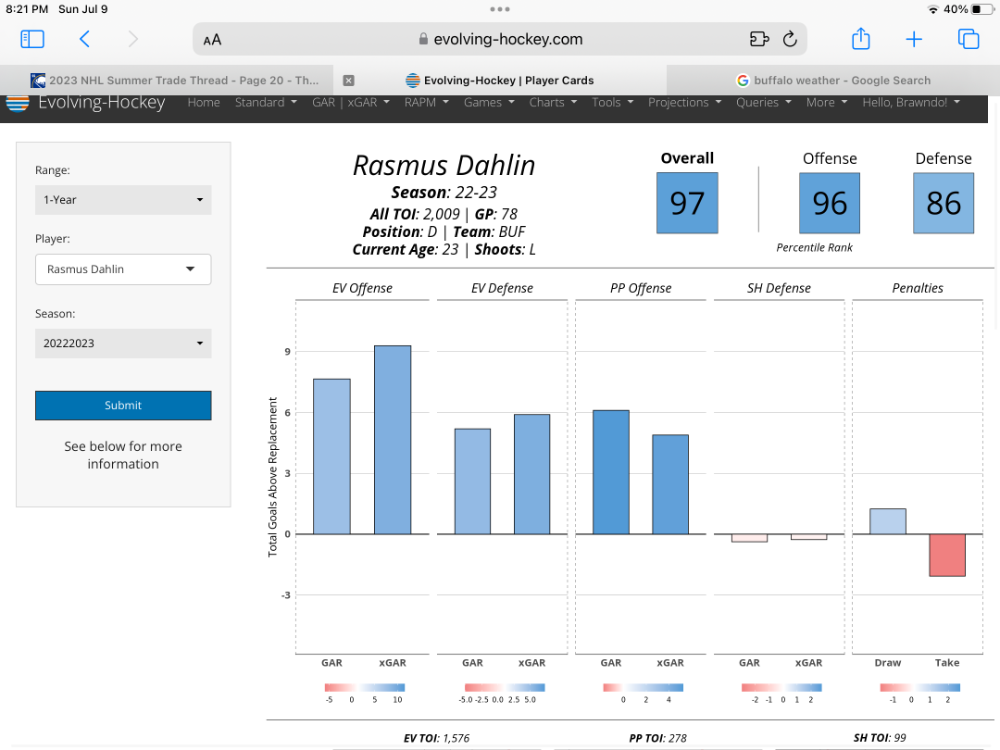Click the EV Offense GAR bar
Image resolution: width=1000 pixels, height=750 pixels.
pyautogui.click(x=332, y=457)
